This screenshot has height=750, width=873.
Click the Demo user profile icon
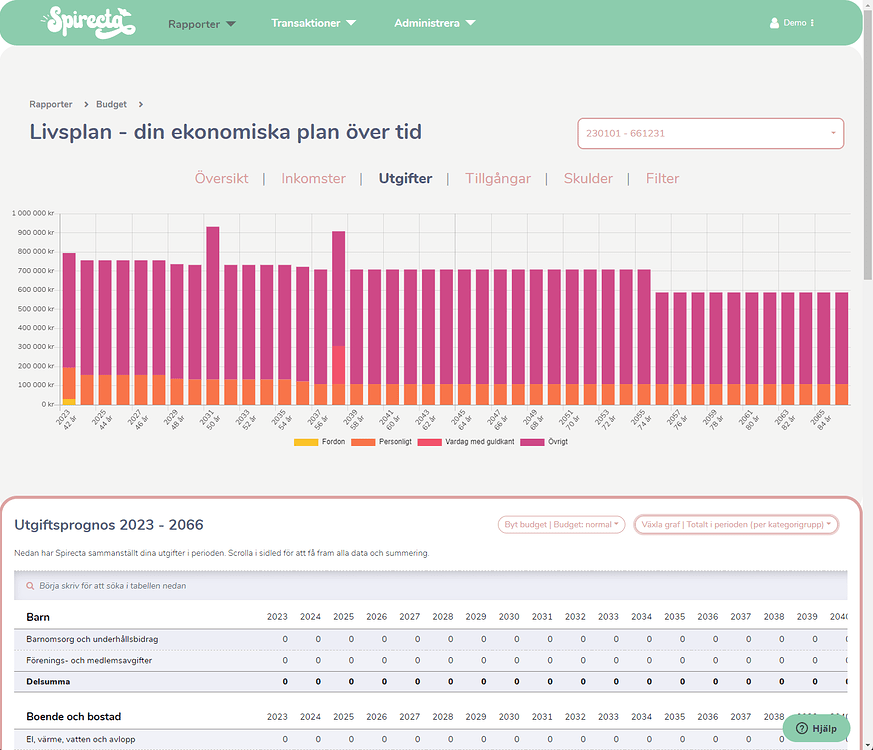pos(773,23)
